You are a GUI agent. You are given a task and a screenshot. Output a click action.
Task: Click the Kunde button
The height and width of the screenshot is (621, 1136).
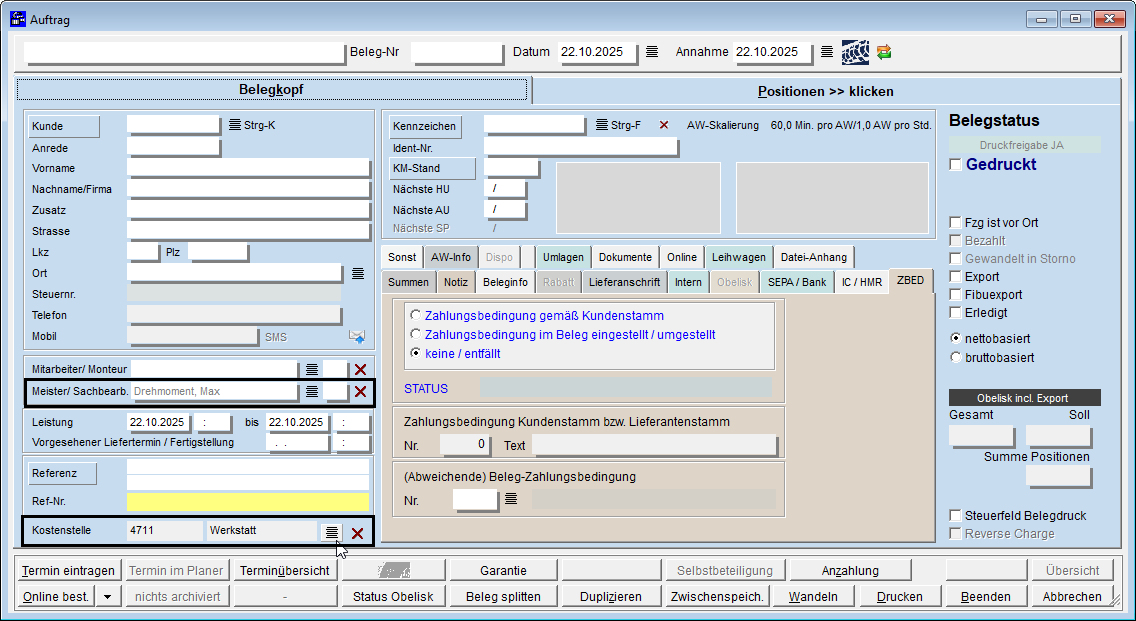coord(64,126)
